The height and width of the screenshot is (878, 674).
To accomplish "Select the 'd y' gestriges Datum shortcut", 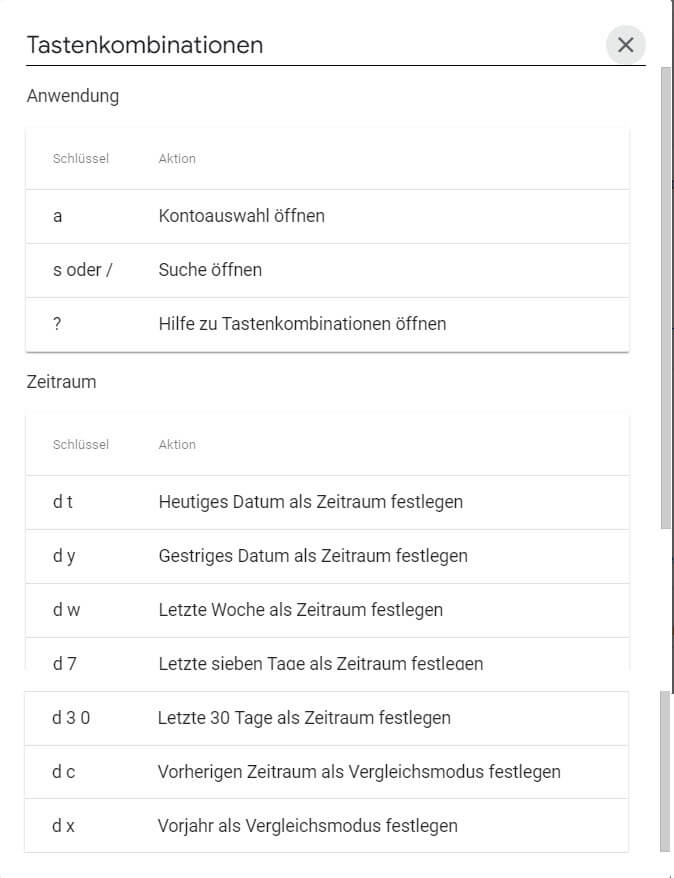I will (x=300, y=556).
